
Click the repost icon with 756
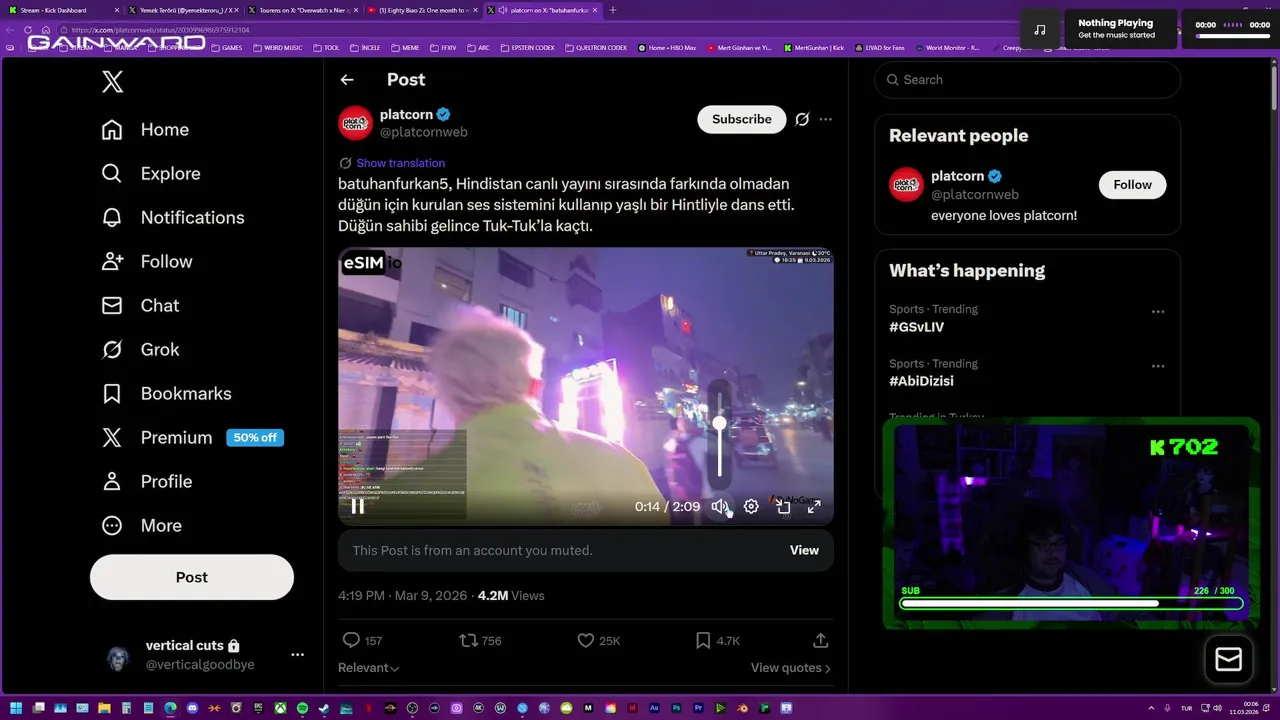[x=480, y=640]
